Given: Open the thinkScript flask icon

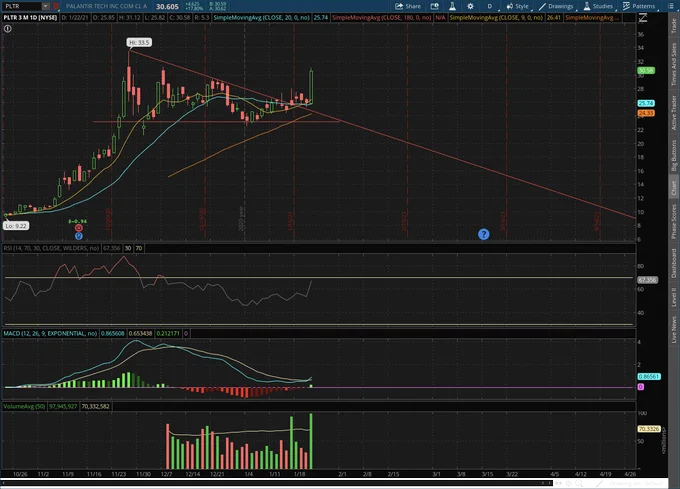Looking at the screenshot, I should tap(452, 6).
